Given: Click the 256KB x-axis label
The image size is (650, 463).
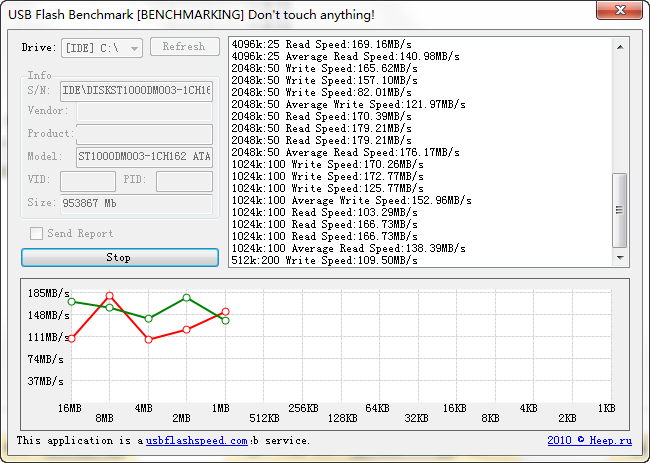Looking at the screenshot, I should point(303,408).
